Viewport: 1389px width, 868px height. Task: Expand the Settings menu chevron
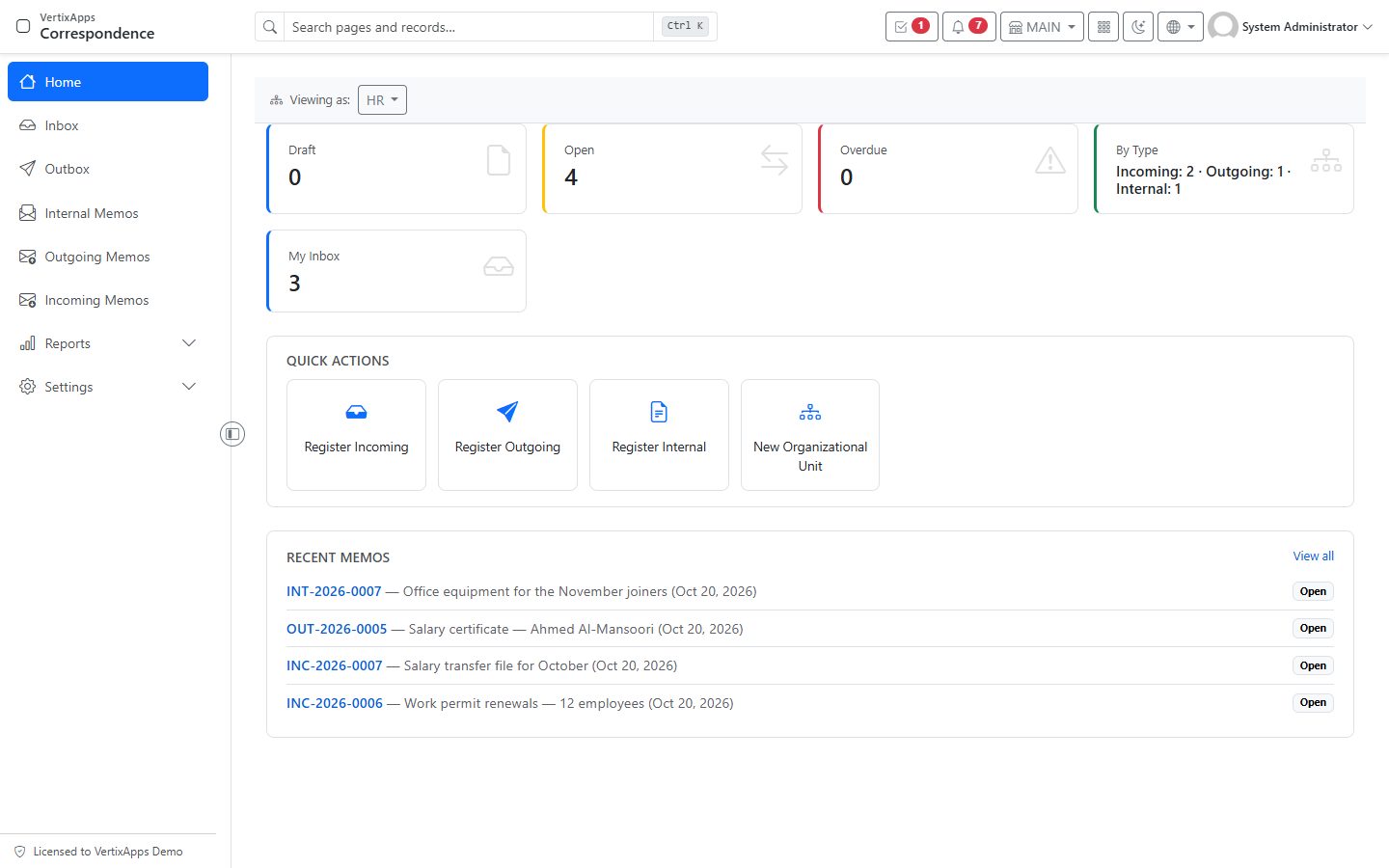(x=189, y=387)
